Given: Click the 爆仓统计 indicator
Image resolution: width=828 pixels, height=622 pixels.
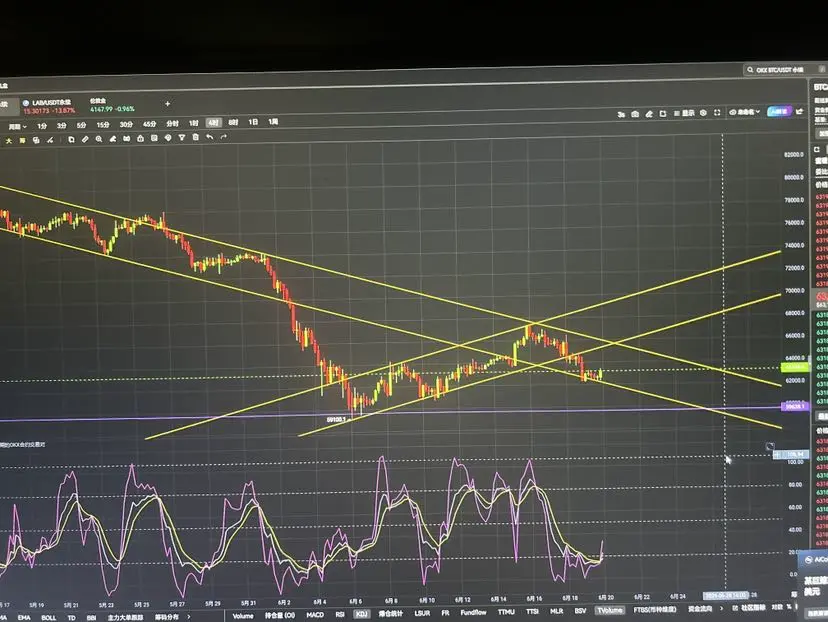Looking at the screenshot, I should [391, 614].
